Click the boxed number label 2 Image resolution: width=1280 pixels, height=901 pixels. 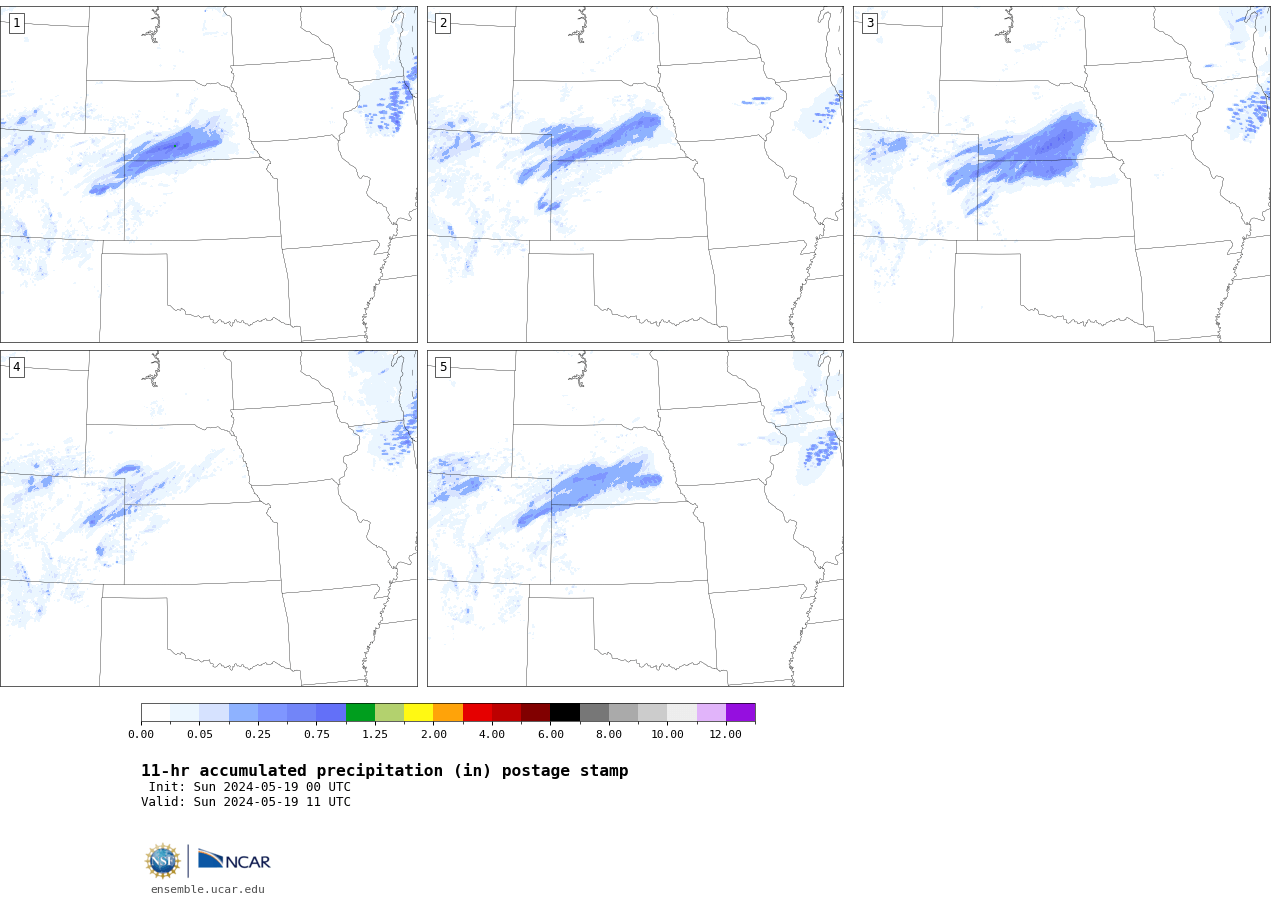(443, 23)
